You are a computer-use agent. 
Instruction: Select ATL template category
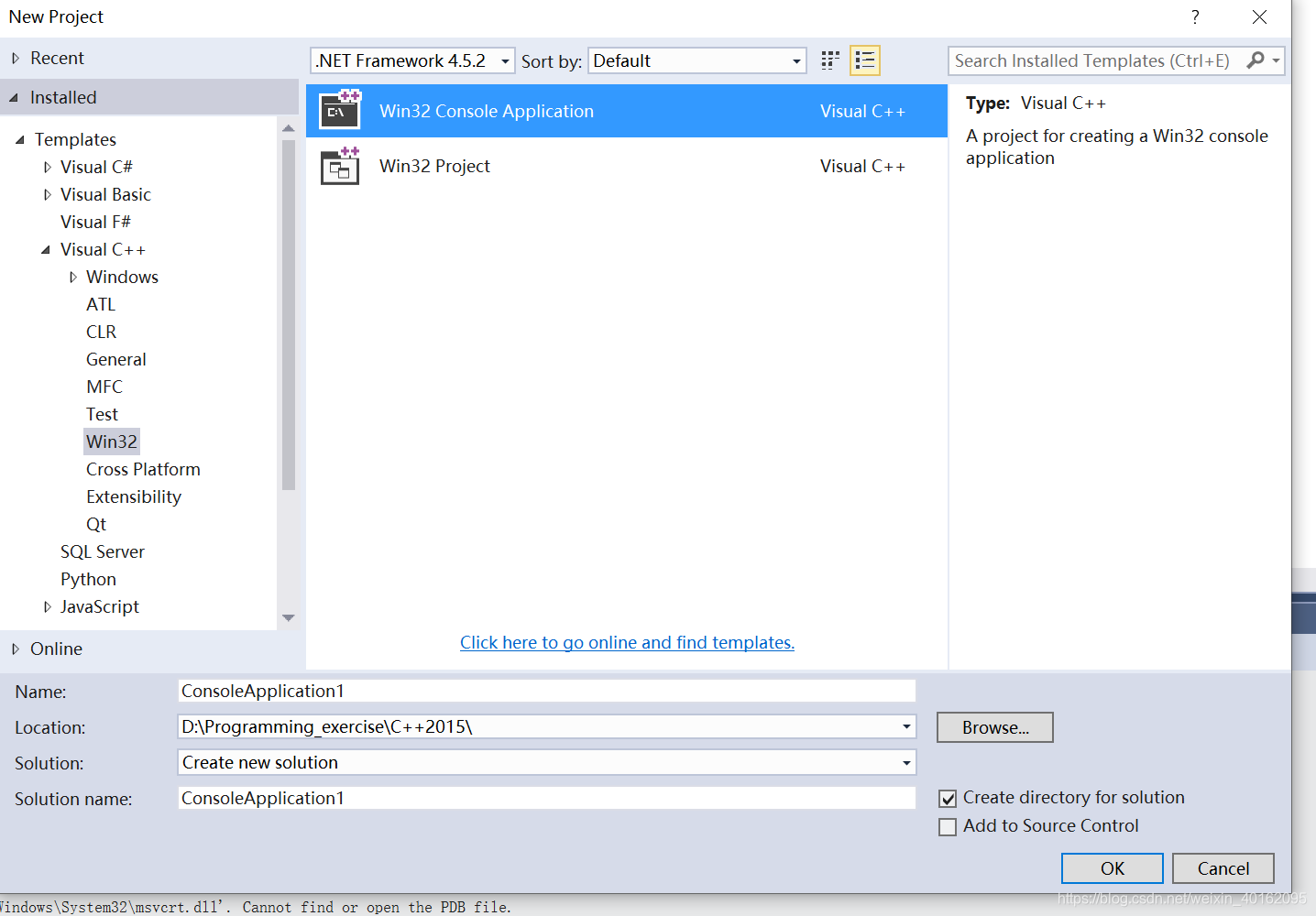101,304
